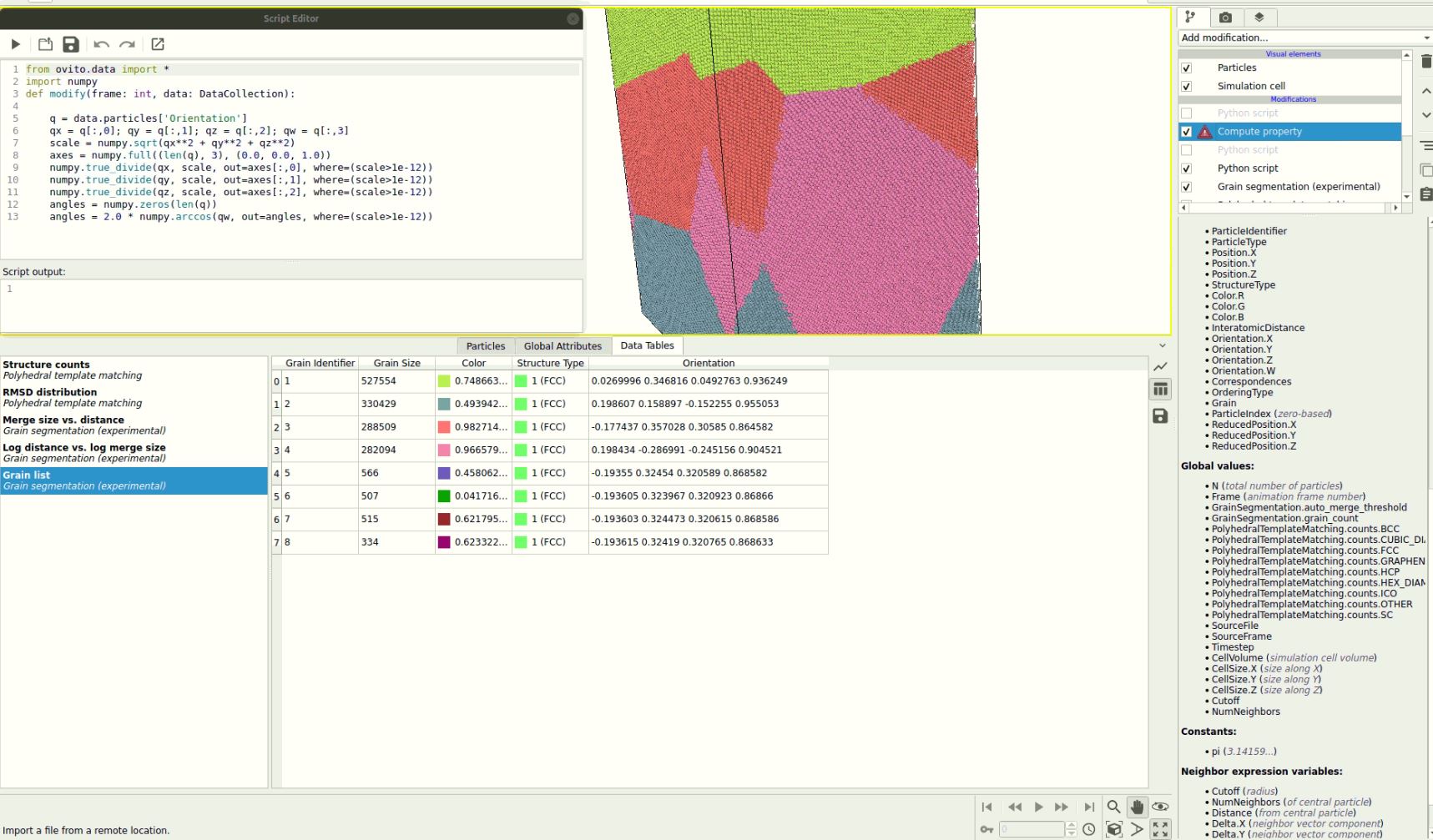This screenshot has height=840, width=1433.
Task: Disable the Particles visual element
Action: 1186,68
